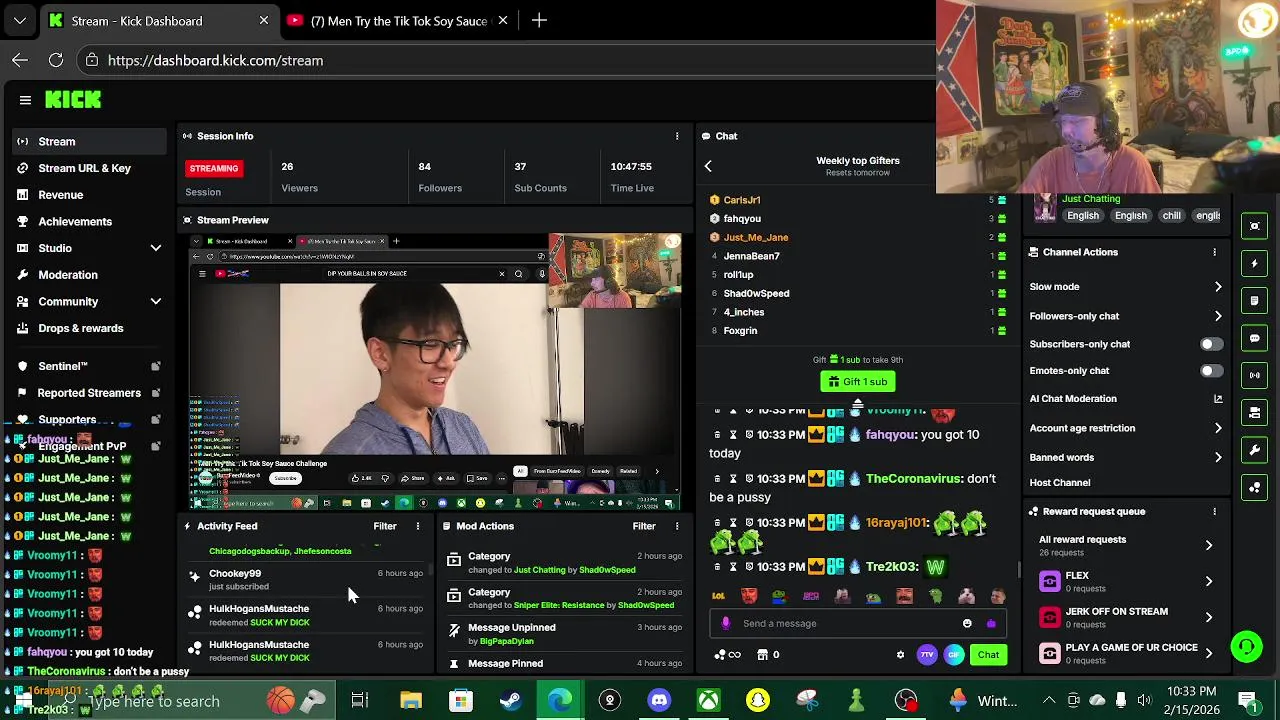Select Just Chatting category tag

coord(1091,199)
